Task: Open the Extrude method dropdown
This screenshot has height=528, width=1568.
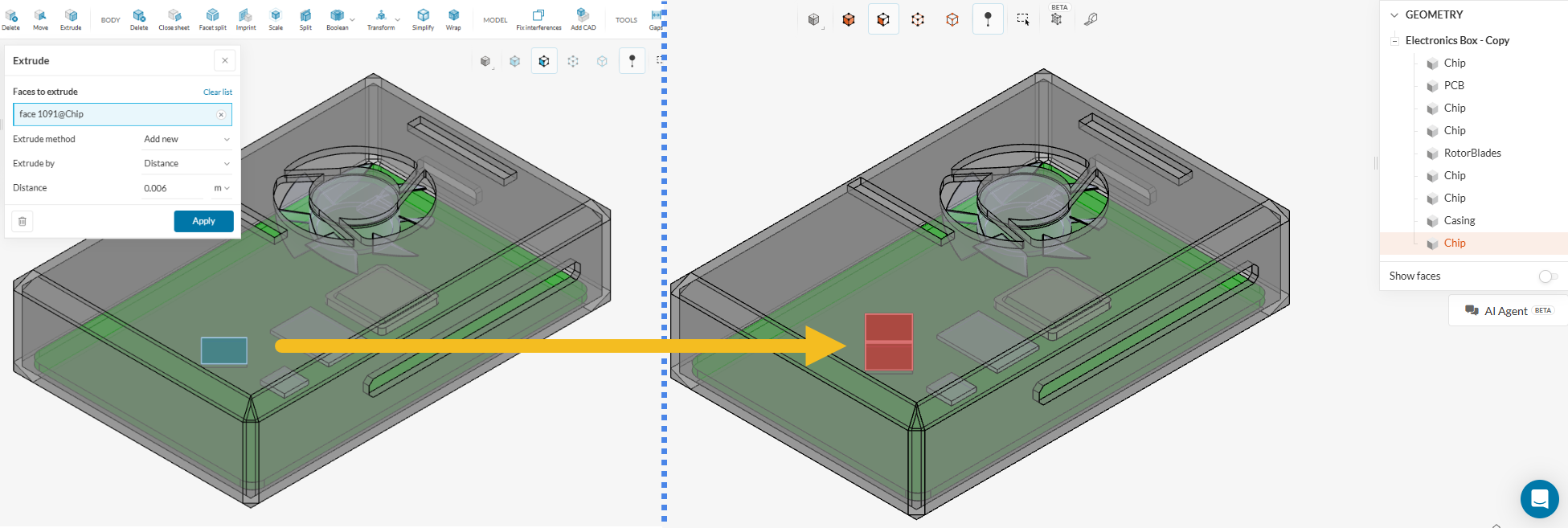Action: point(186,139)
